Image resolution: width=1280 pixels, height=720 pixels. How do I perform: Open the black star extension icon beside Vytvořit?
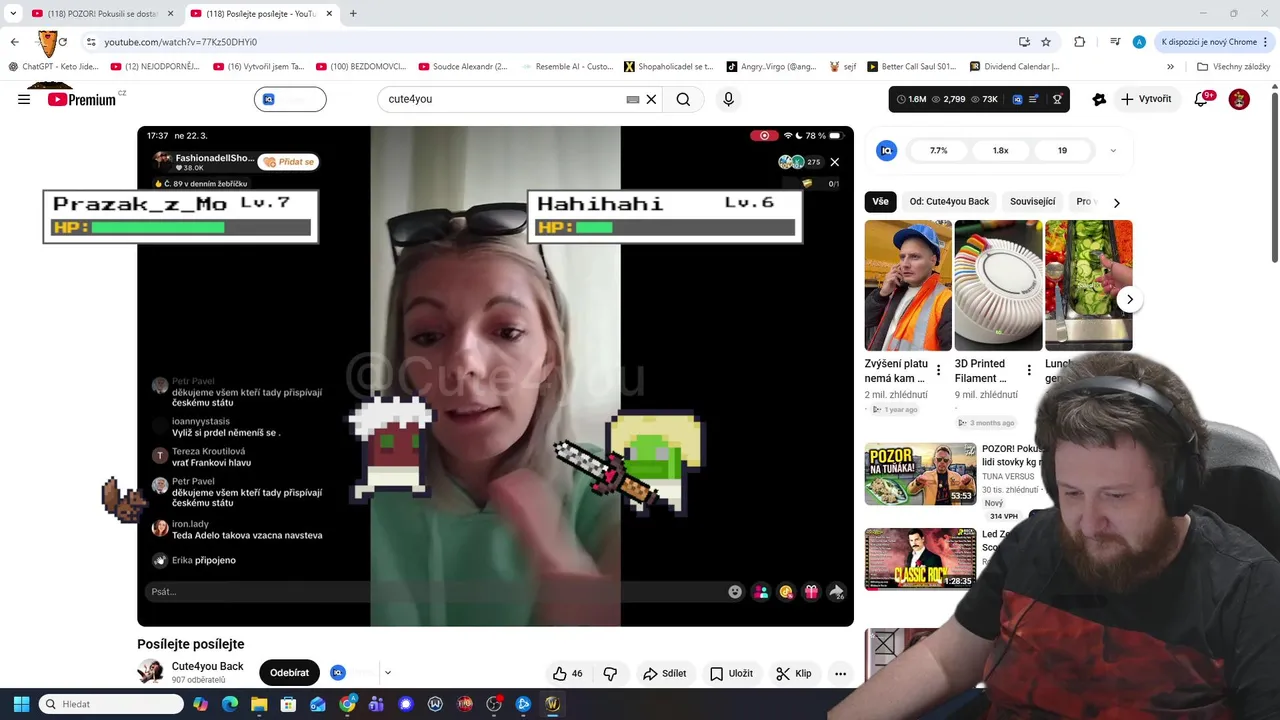[1099, 99]
